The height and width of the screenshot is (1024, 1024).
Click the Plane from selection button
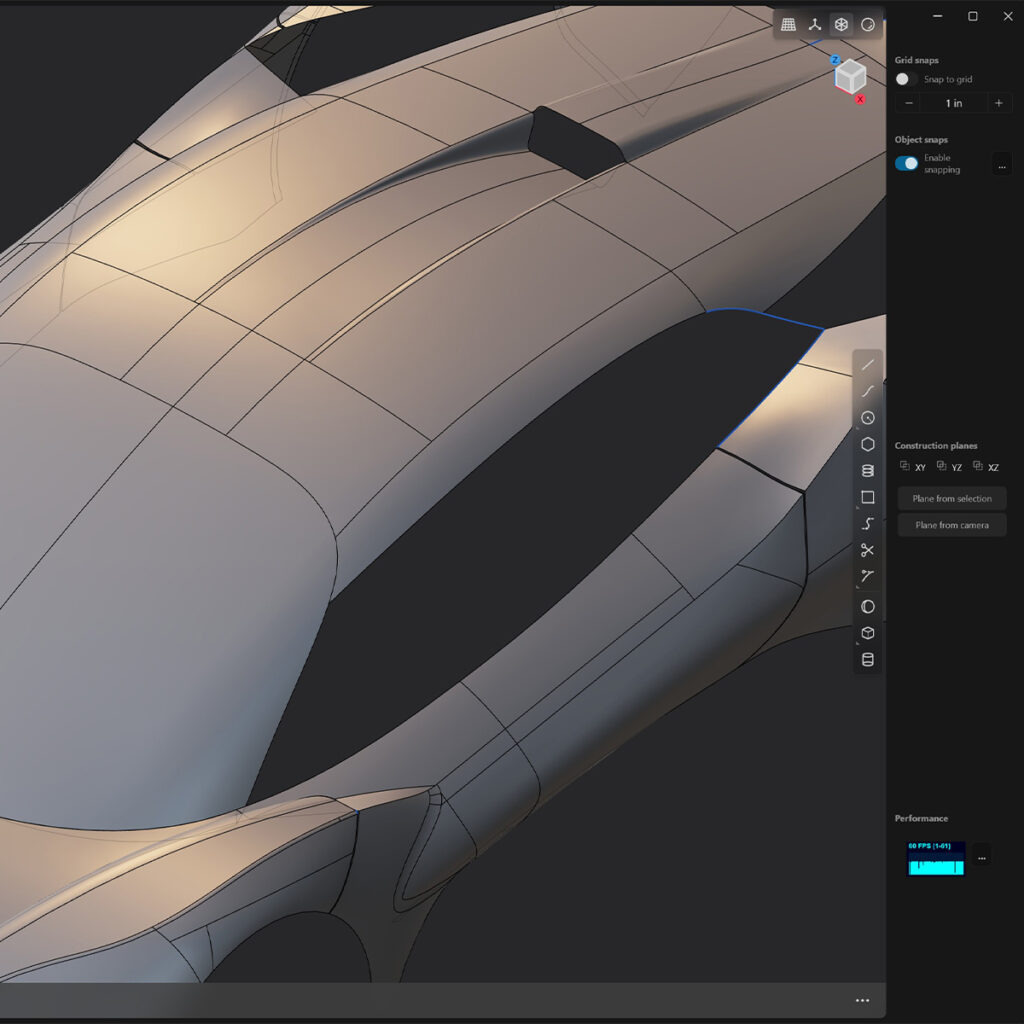tap(951, 498)
